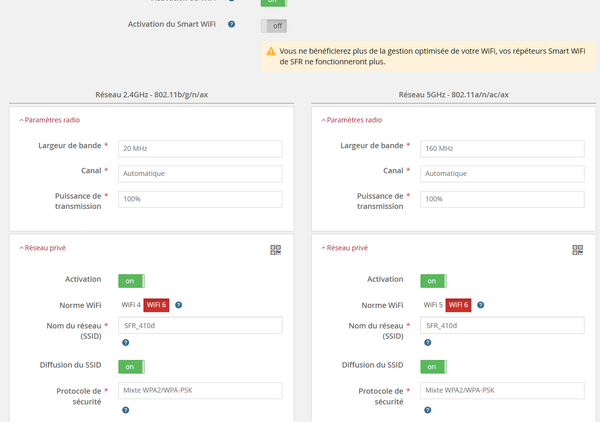Open 5GHz Largeur de bande 160 MHz dropdown
Viewport: 600px width, 422px height.
point(502,148)
